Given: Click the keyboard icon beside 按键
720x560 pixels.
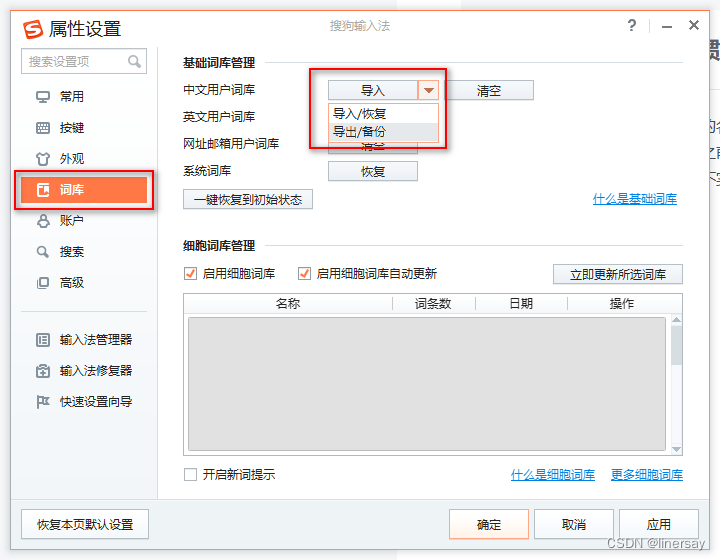Looking at the screenshot, I should [x=43, y=128].
